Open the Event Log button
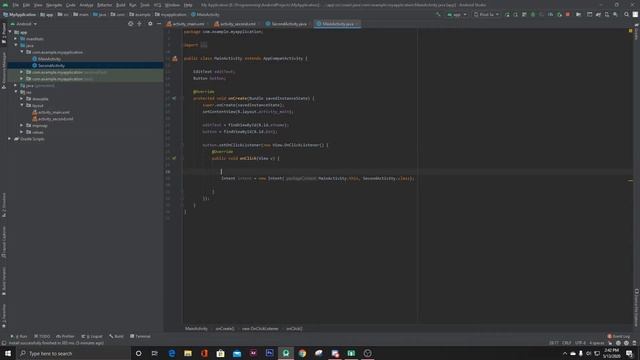This screenshot has height=360, width=640. coord(619,336)
